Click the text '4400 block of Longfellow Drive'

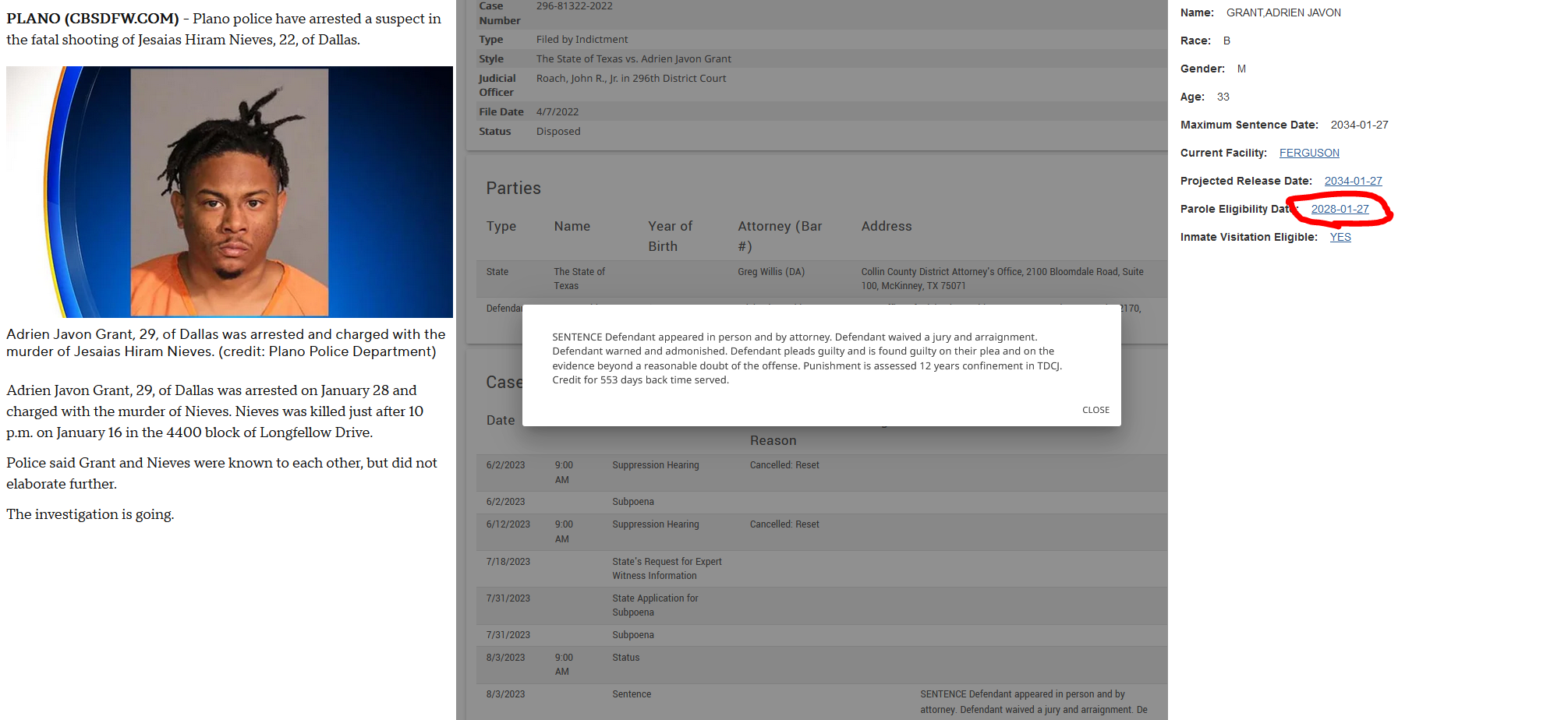[270, 432]
